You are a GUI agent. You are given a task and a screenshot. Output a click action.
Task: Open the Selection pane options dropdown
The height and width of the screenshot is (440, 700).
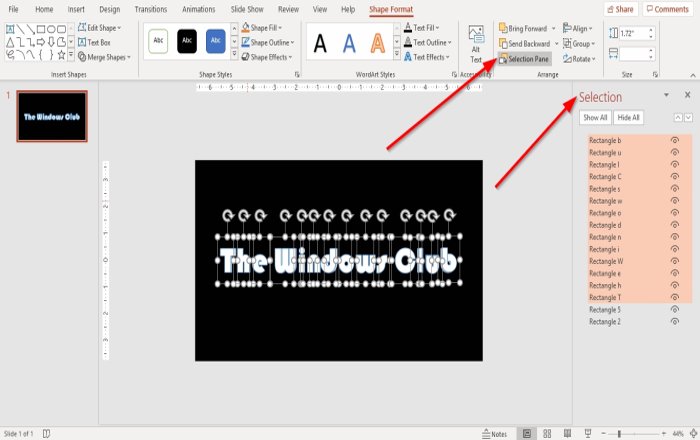pyautogui.click(x=666, y=95)
